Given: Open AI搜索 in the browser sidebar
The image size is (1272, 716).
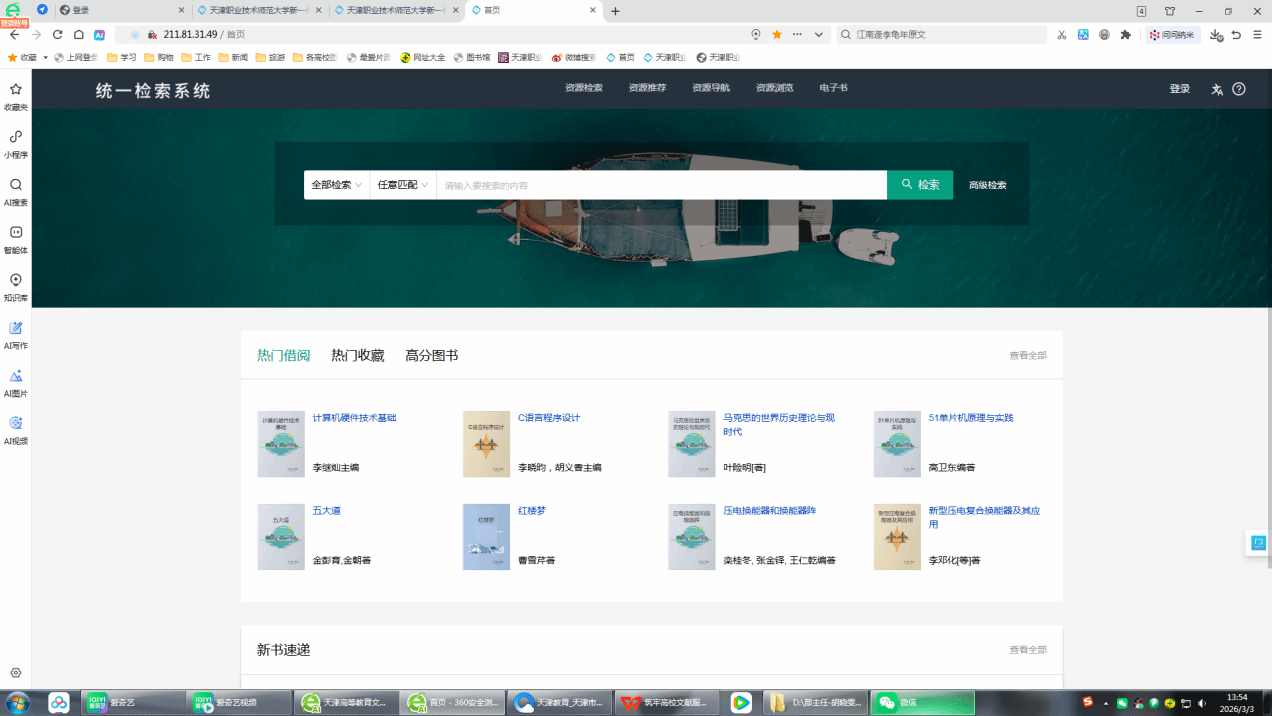Looking at the screenshot, I should pos(16,191).
